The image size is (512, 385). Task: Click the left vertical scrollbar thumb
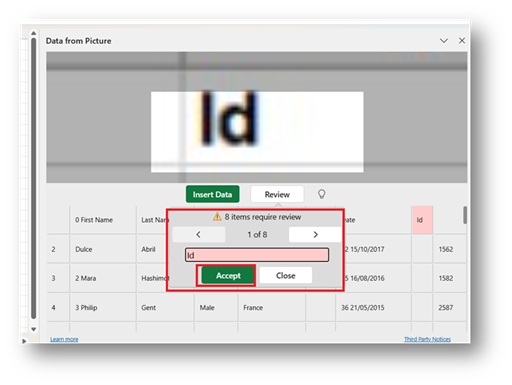(x=33, y=178)
